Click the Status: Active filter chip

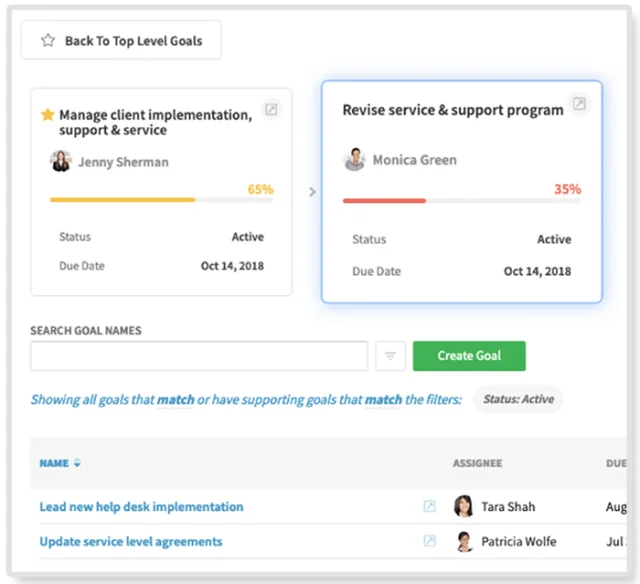click(518, 399)
